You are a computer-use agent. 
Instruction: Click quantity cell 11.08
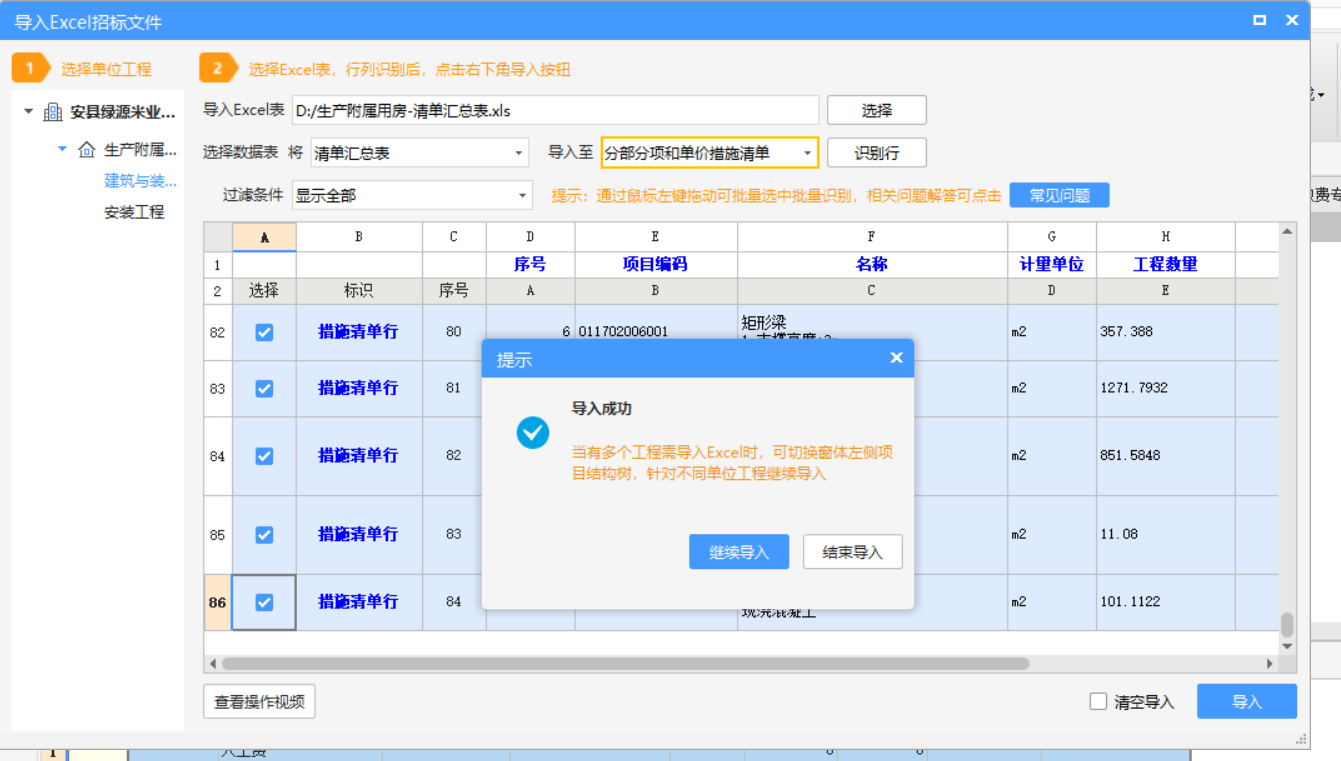coord(1166,535)
